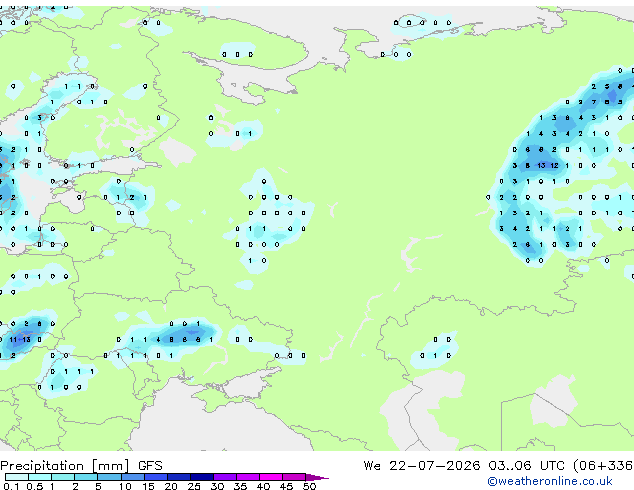Select the 20–25 mm legend swatch
The width and height of the screenshot is (634, 490).
(x=179, y=477)
